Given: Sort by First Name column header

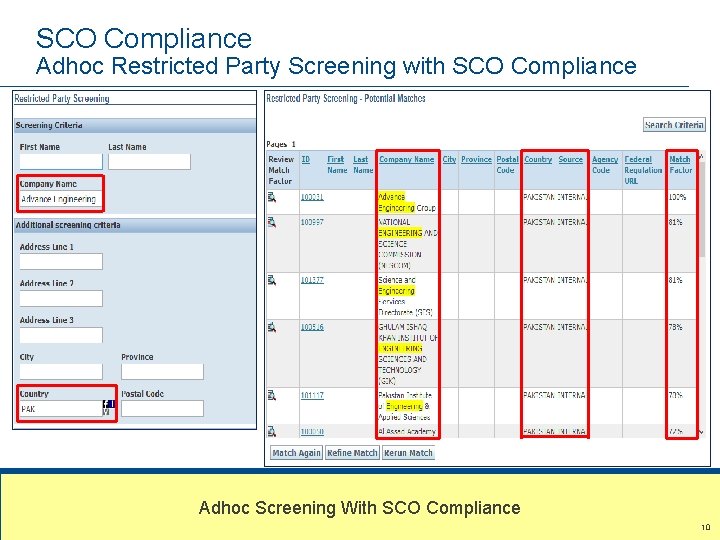Looking at the screenshot, I should (x=336, y=164).
